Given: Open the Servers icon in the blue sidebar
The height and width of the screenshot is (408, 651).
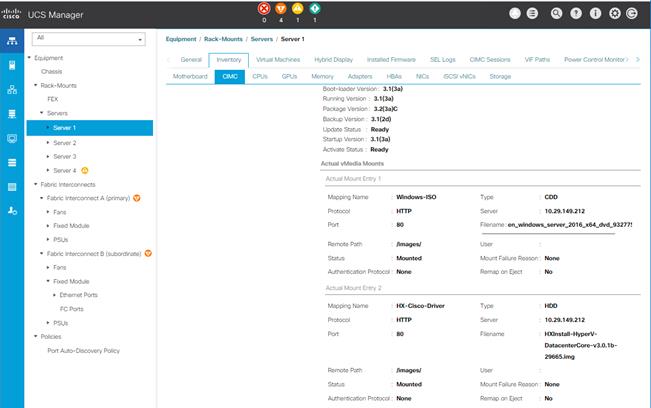Looking at the screenshot, I should tap(12, 65).
